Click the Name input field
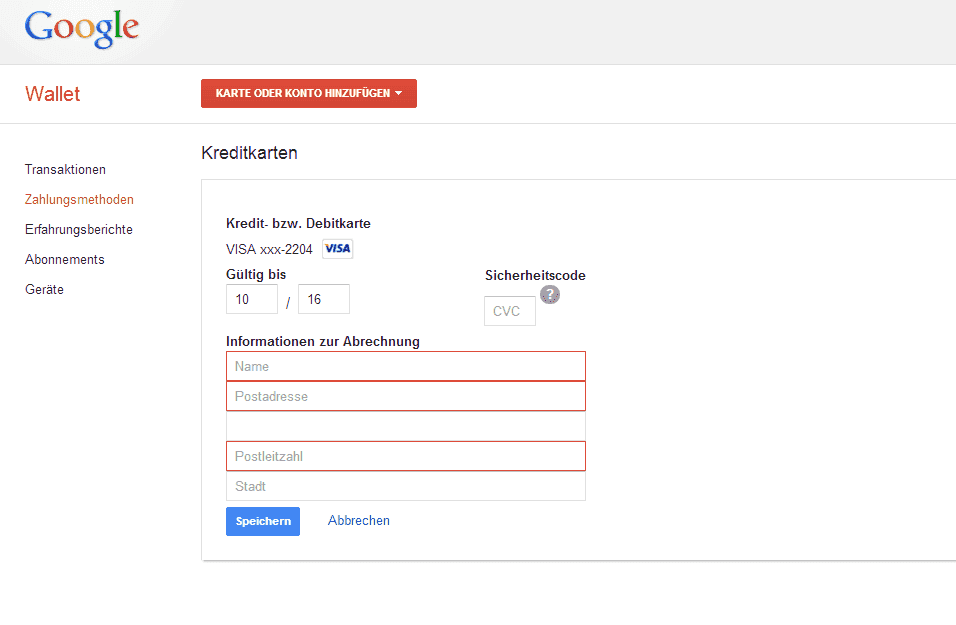 pyautogui.click(x=406, y=366)
